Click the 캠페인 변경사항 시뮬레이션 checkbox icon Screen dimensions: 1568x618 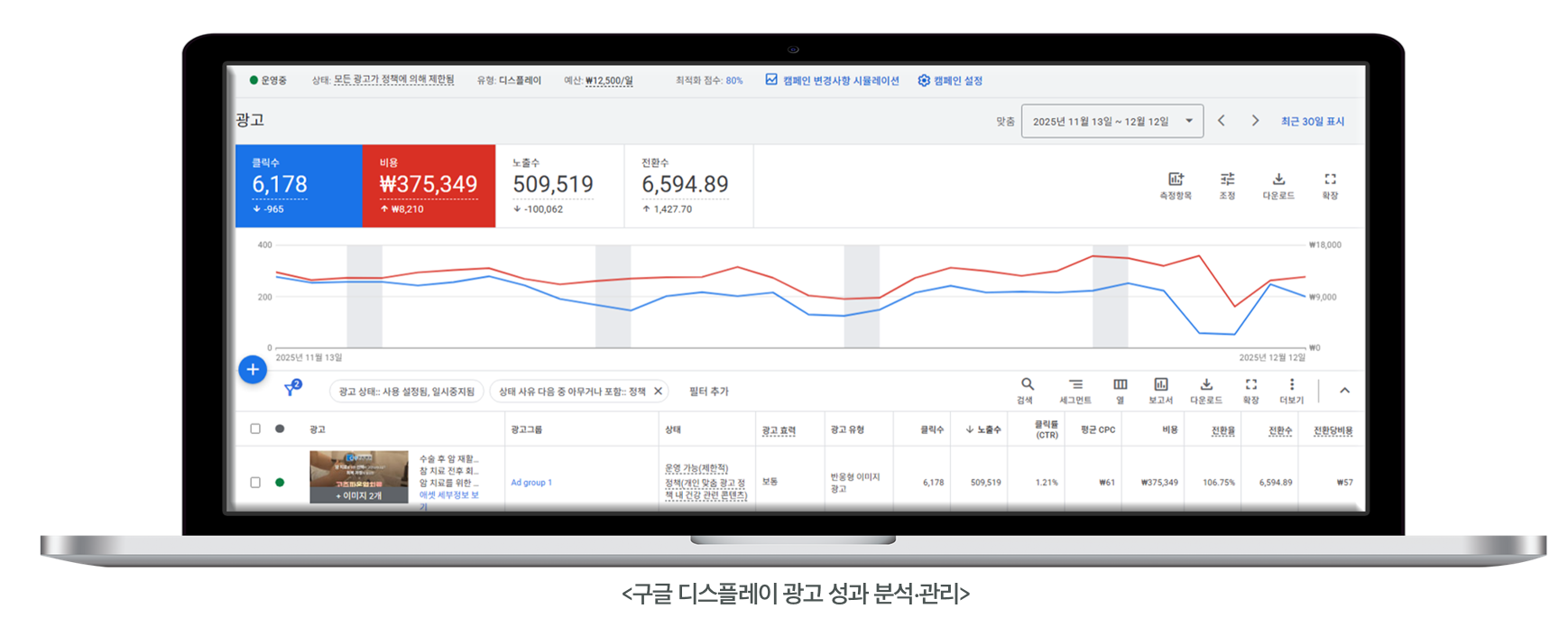point(771,79)
